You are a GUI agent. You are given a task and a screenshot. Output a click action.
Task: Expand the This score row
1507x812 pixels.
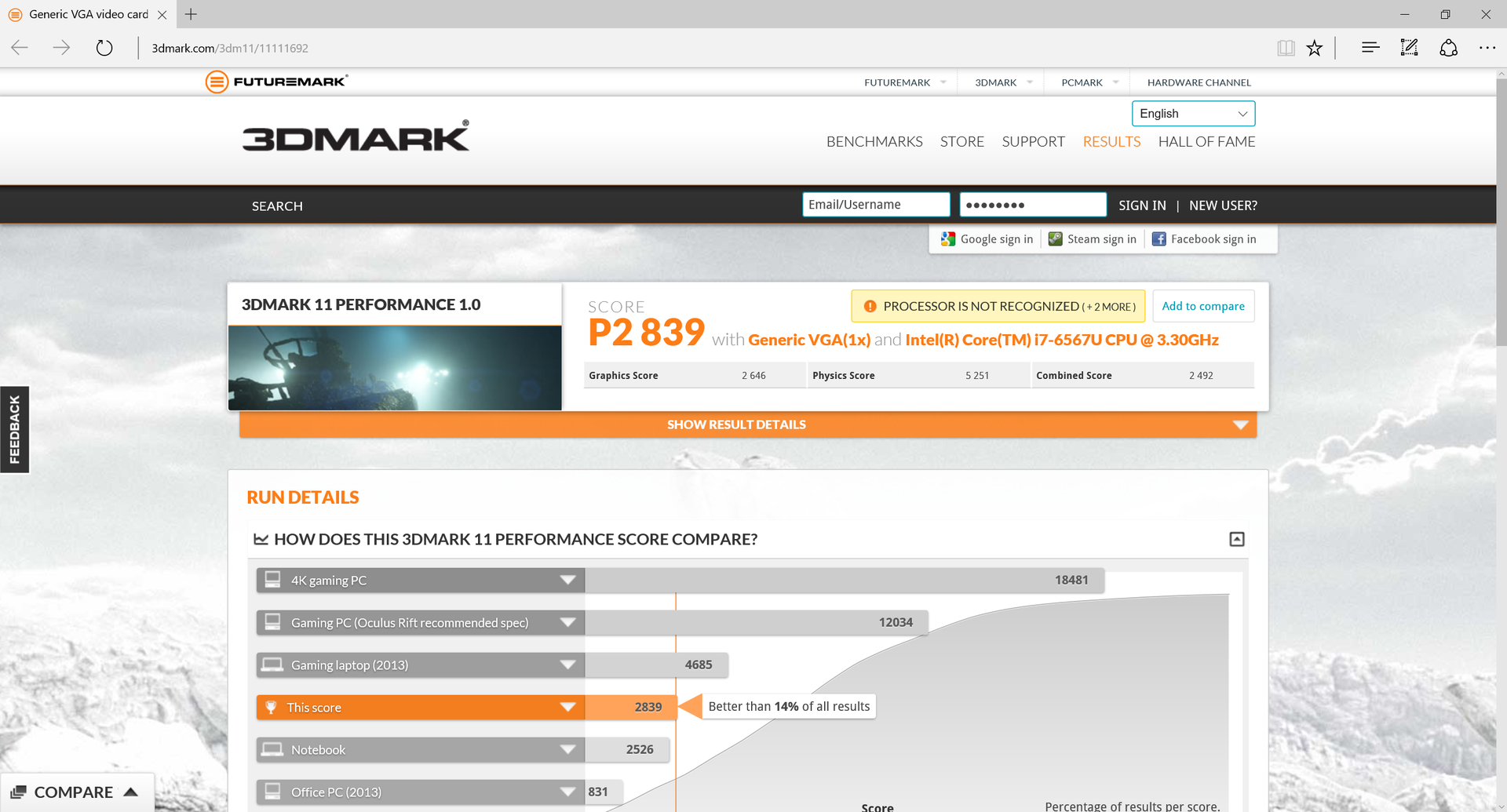tap(567, 707)
